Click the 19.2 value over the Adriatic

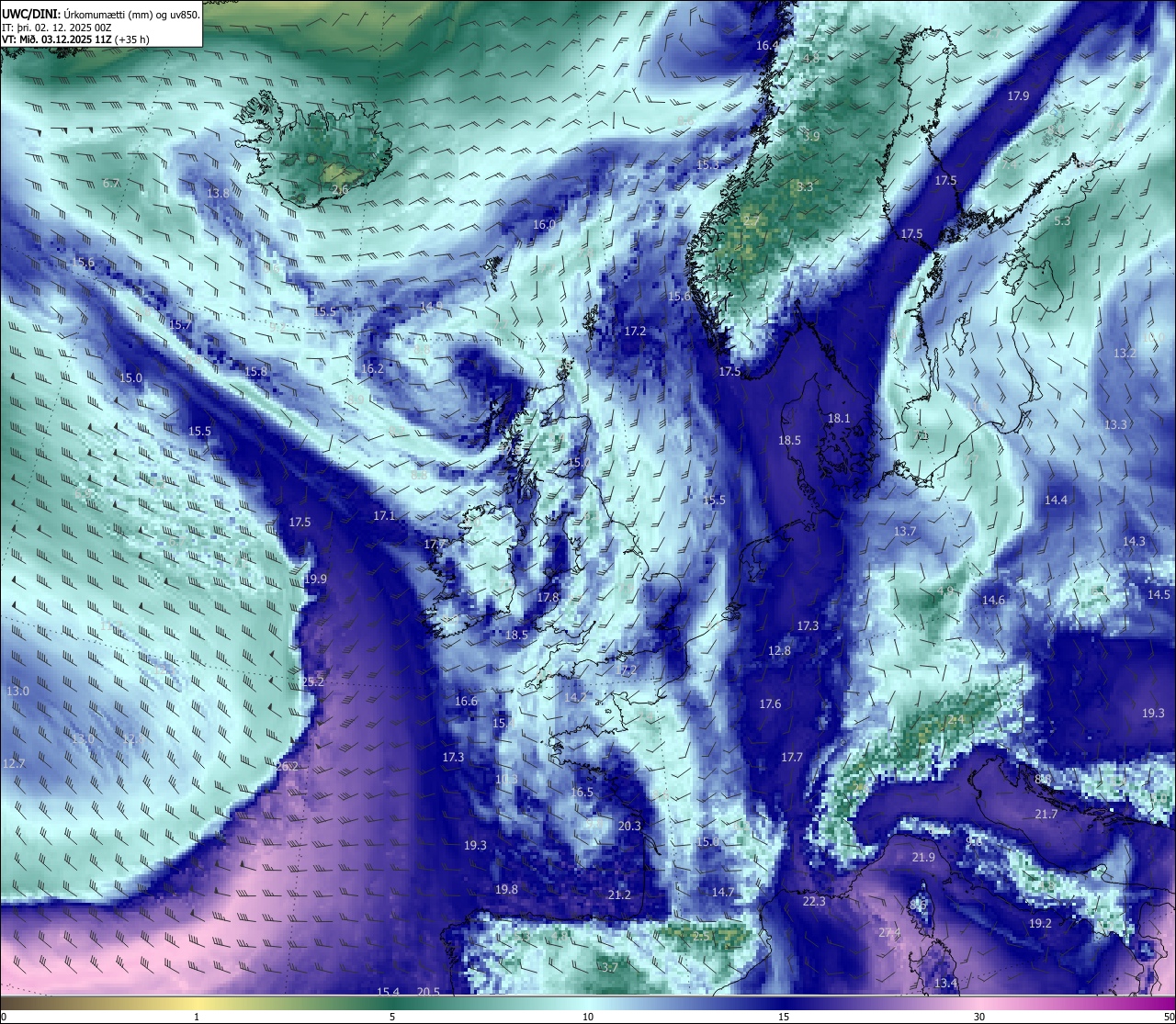click(1040, 923)
